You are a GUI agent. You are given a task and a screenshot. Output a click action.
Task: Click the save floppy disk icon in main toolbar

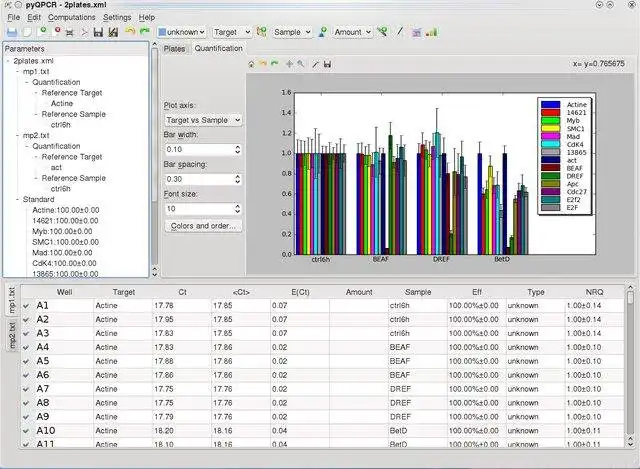[x=98, y=32]
